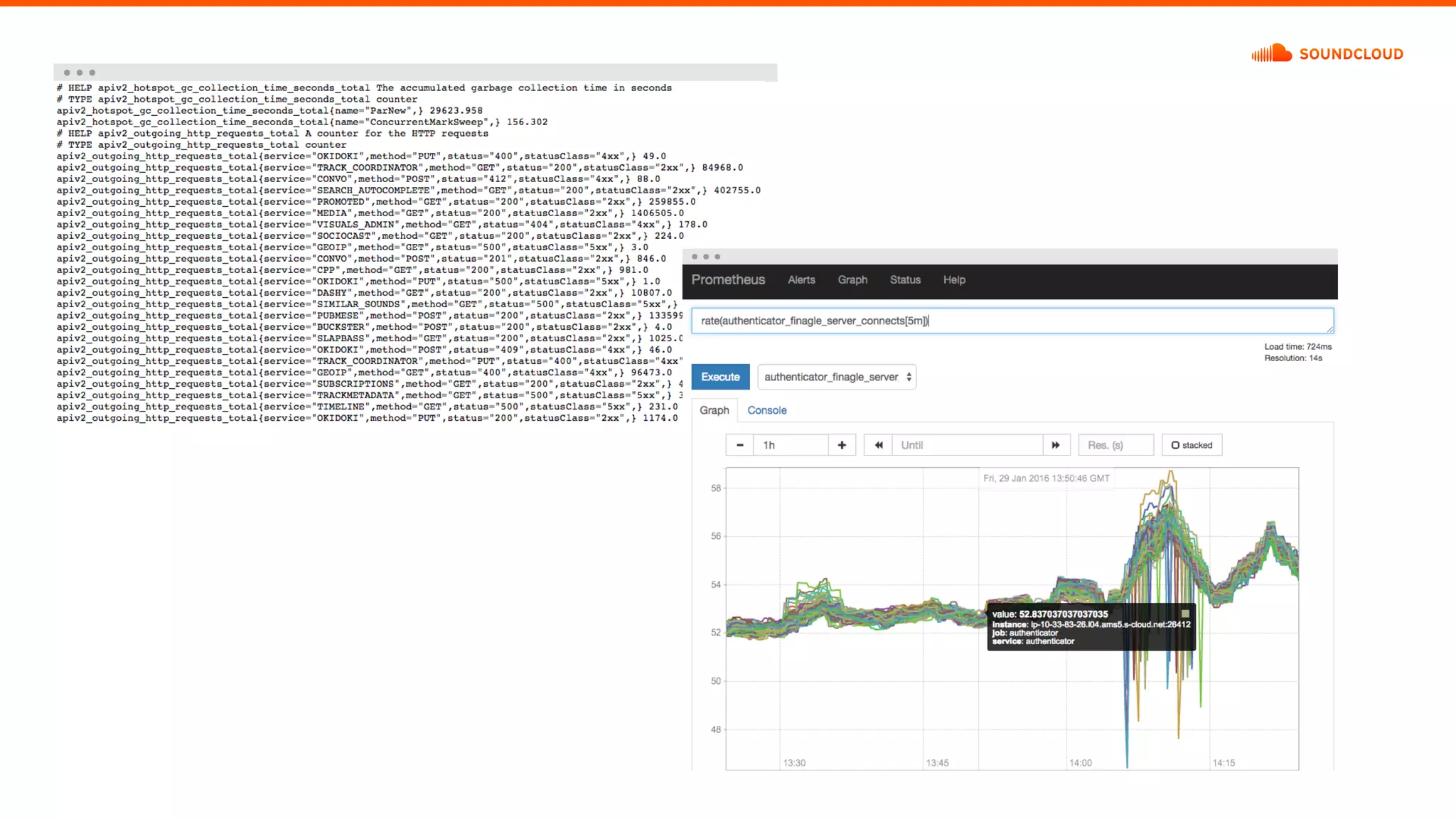
Task: Select the Graph tab below Execute
Action: (714, 410)
